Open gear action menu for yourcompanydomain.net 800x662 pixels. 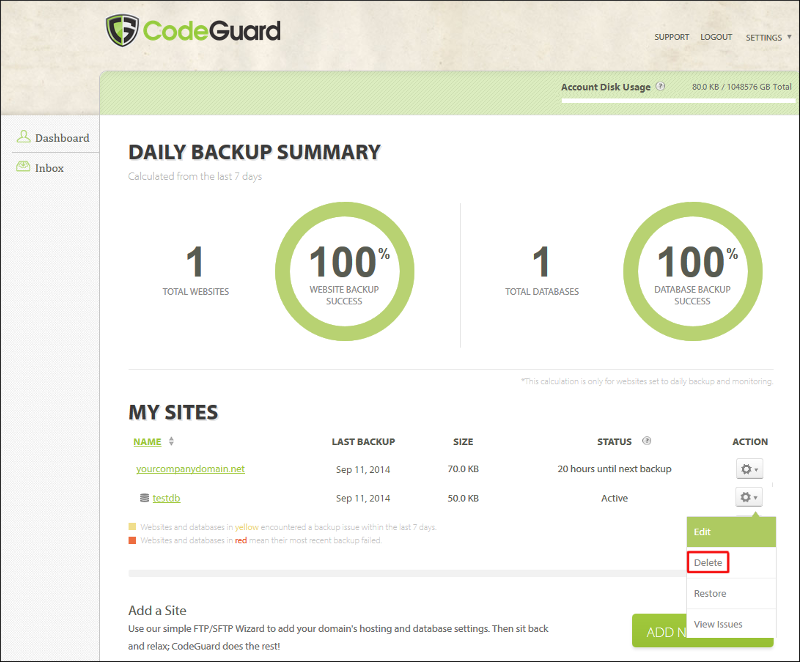(x=748, y=469)
